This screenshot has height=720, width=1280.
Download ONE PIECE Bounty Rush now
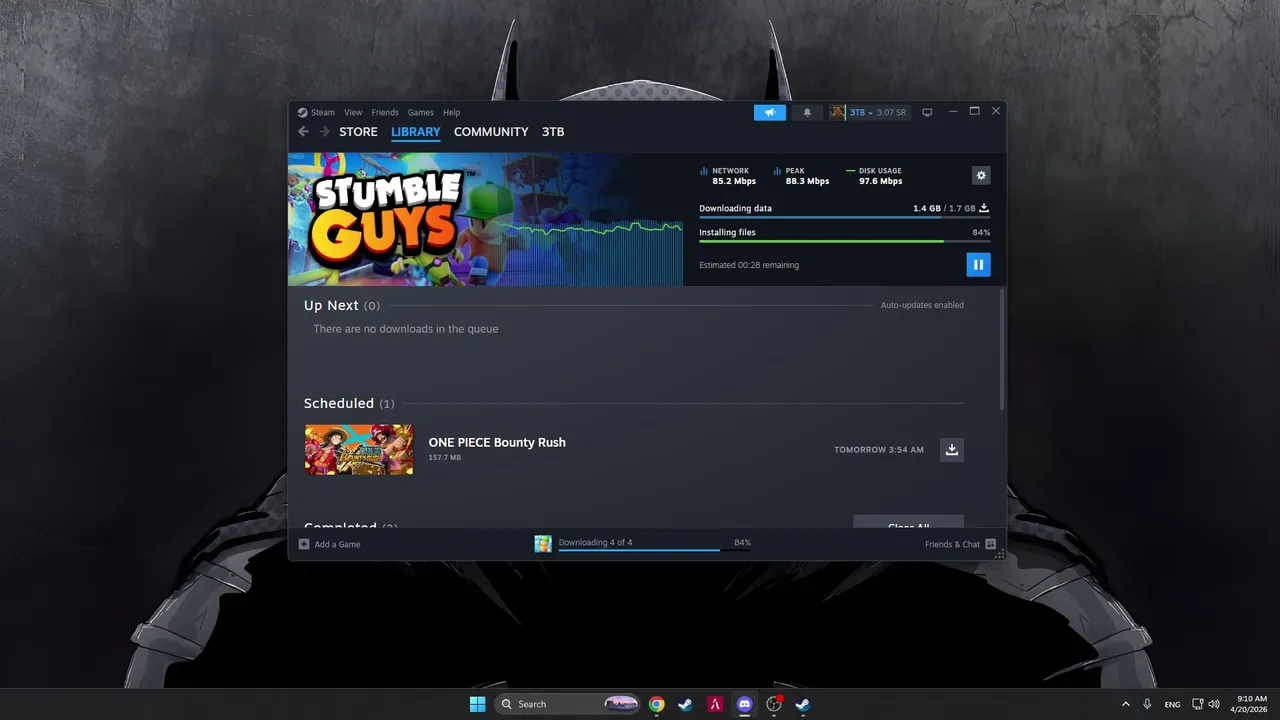(952, 450)
